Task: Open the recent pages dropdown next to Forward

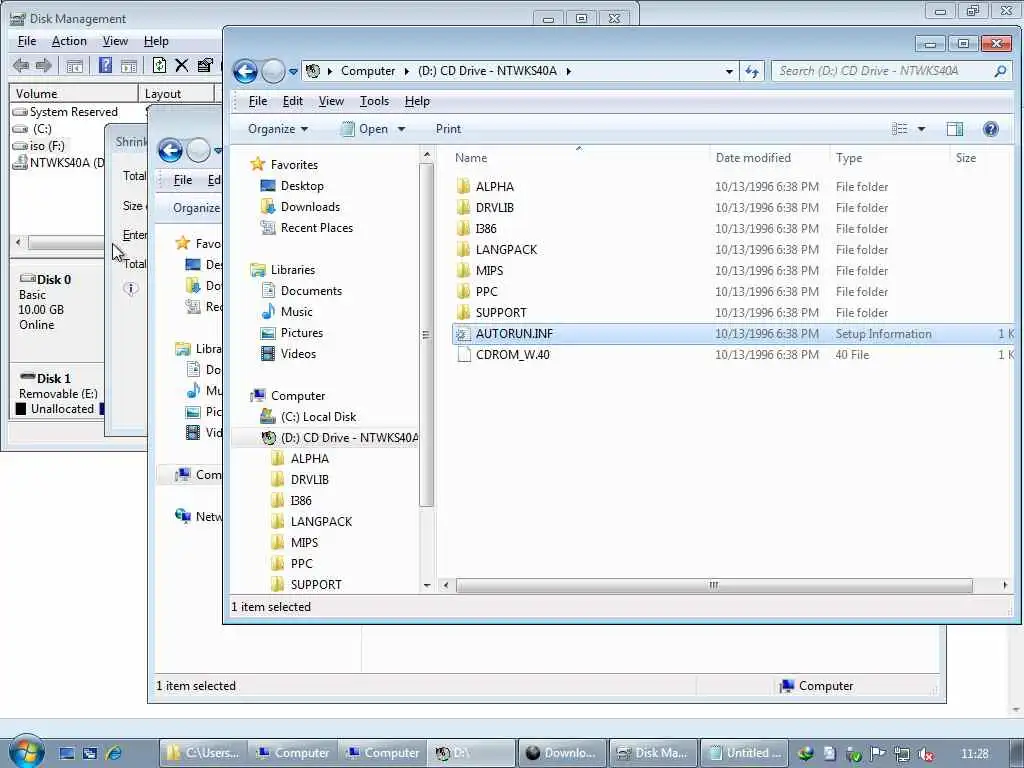Action: (293, 71)
